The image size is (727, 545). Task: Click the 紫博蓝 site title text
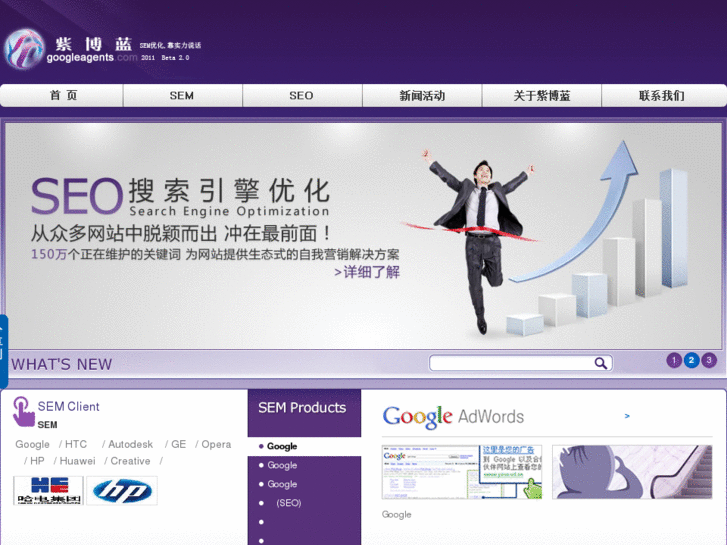click(x=94, y=44)
